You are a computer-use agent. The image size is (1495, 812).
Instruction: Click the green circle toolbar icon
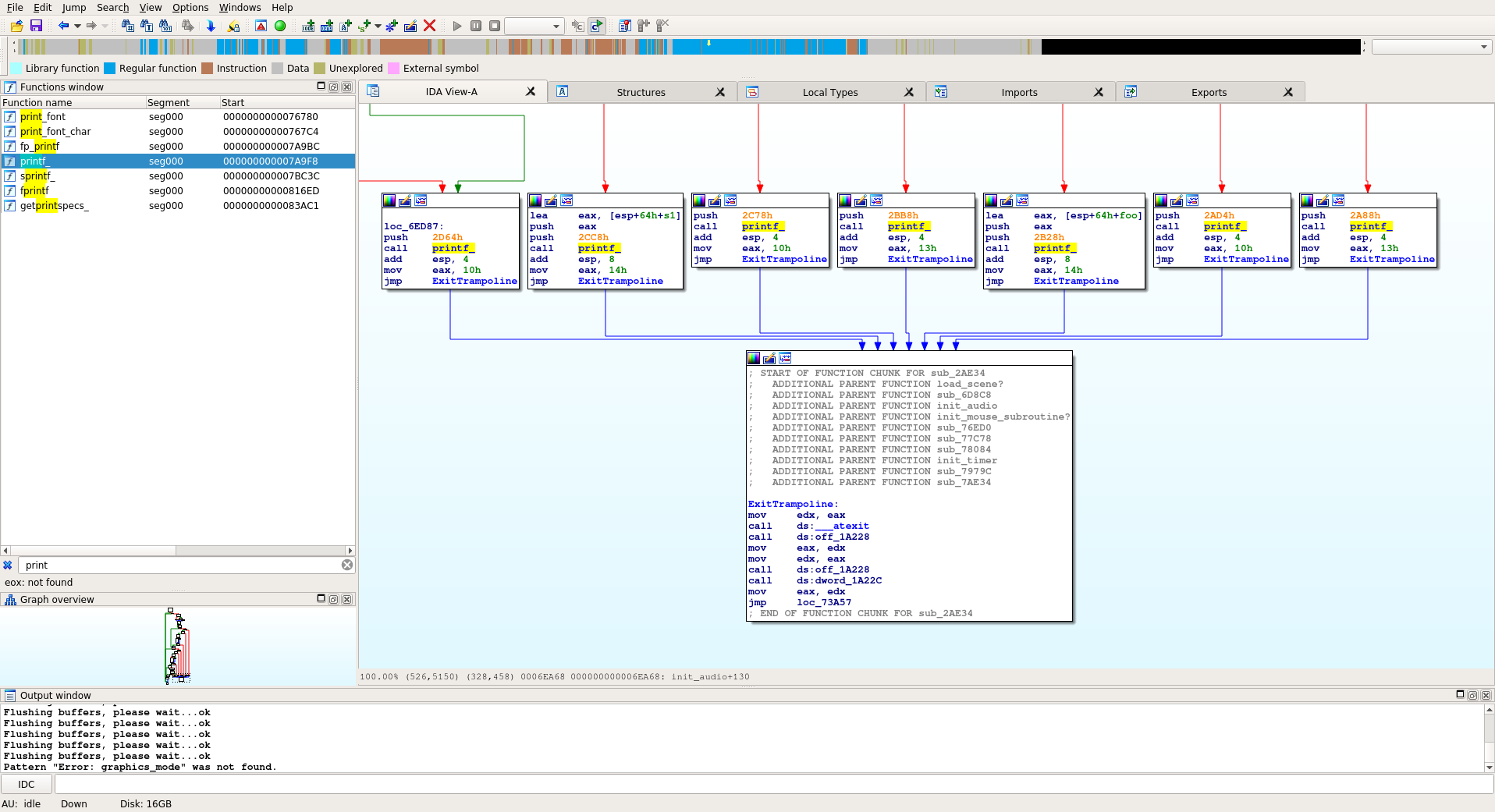pyautogui.click(x=280, y=26)
